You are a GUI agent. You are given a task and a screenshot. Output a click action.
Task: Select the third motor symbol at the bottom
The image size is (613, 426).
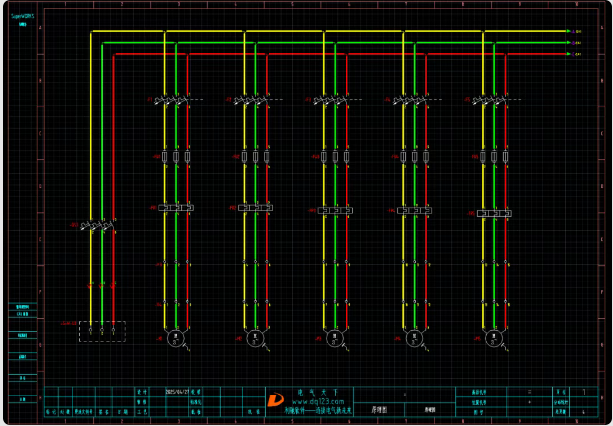pos(336,337)
